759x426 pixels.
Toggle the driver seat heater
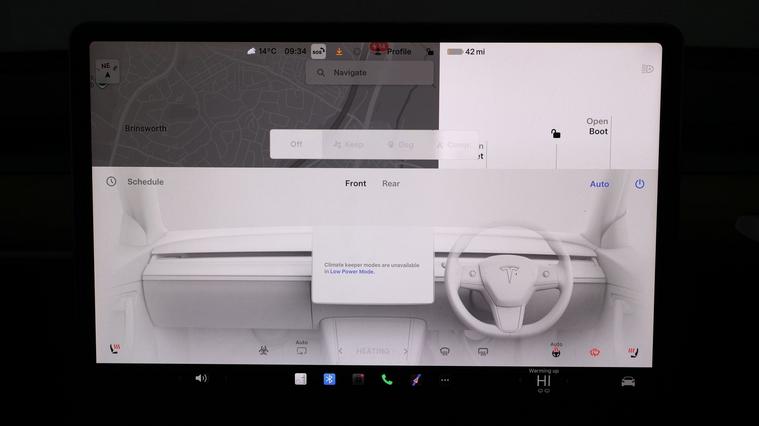point(632,351)
